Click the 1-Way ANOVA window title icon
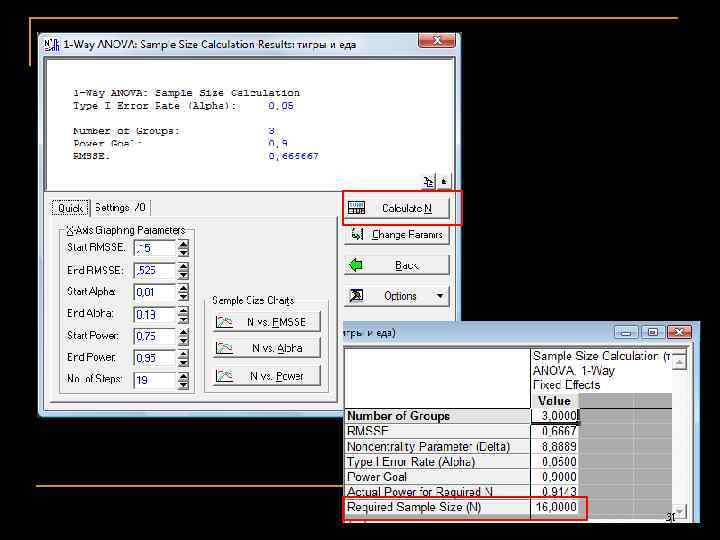720x540 pixels. pos(52,45)
